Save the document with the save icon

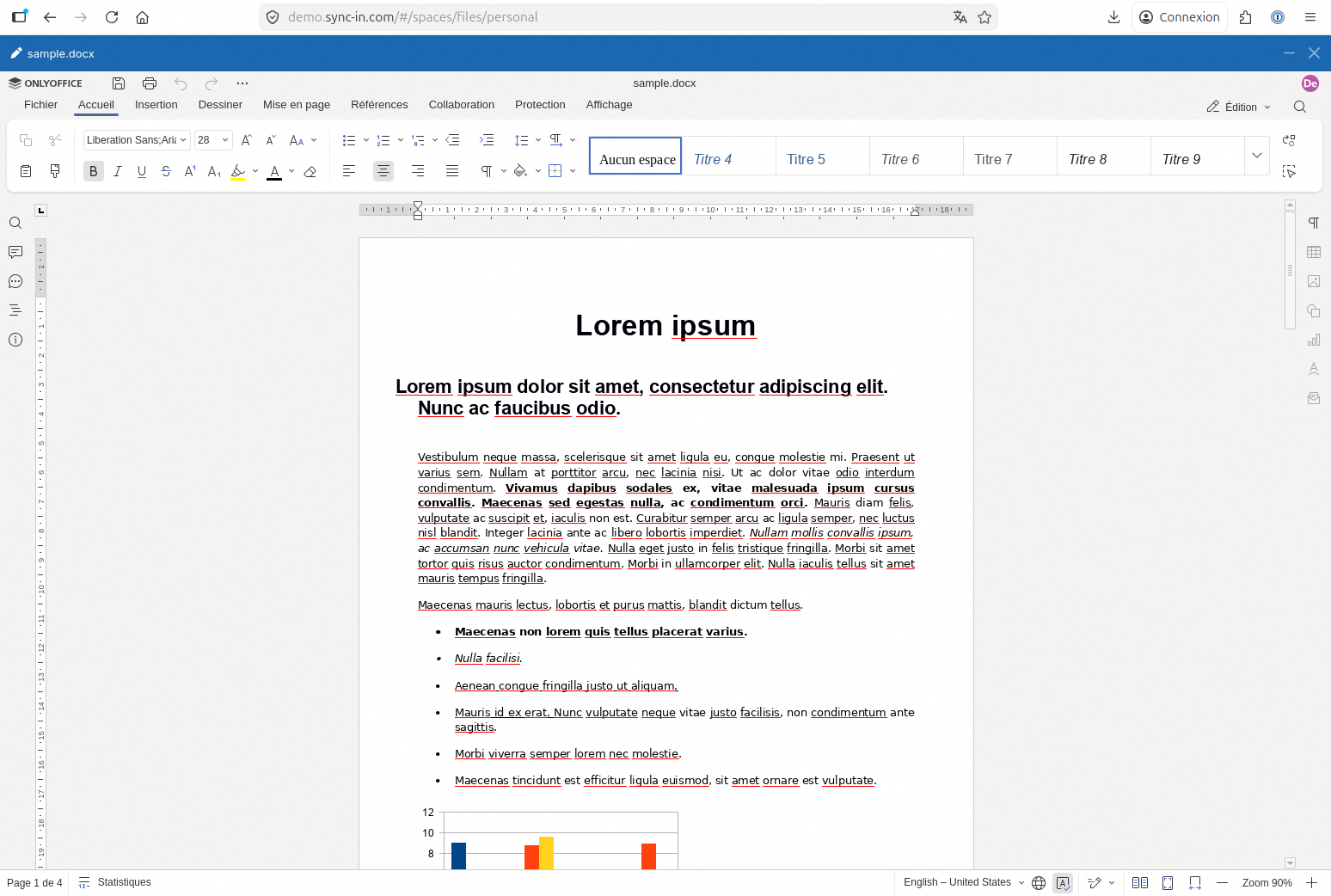pos(119,83)
